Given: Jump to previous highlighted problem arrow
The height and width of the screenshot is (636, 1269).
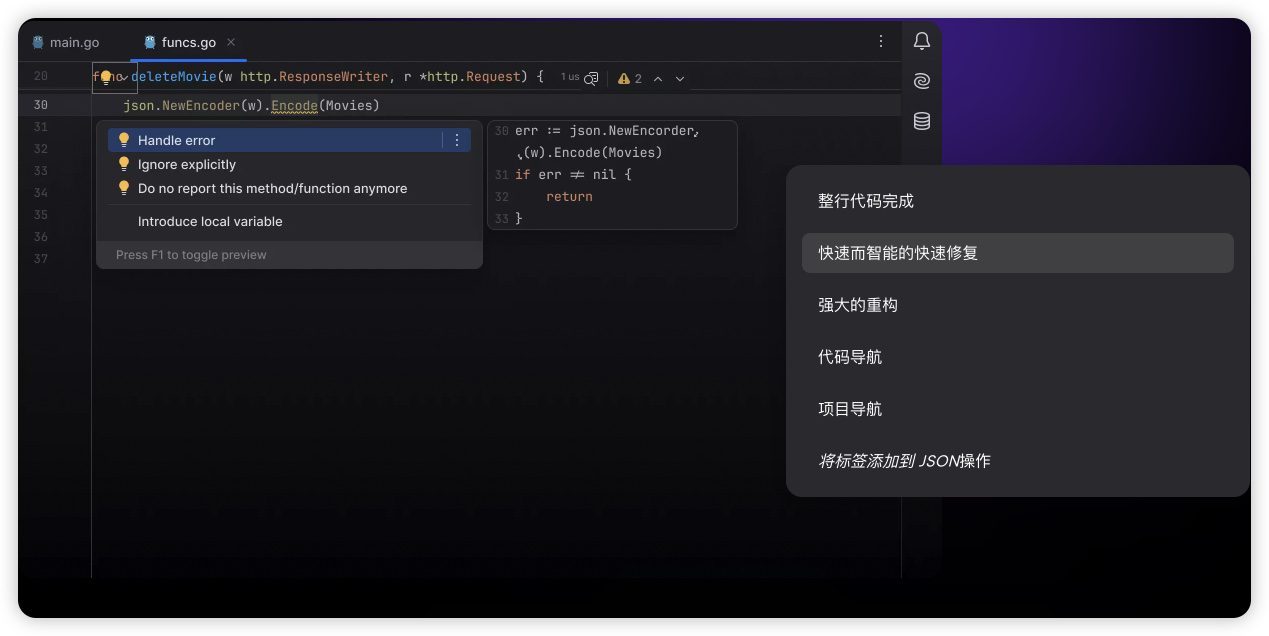Looking at the screenshot, I should tap(658, 78).
